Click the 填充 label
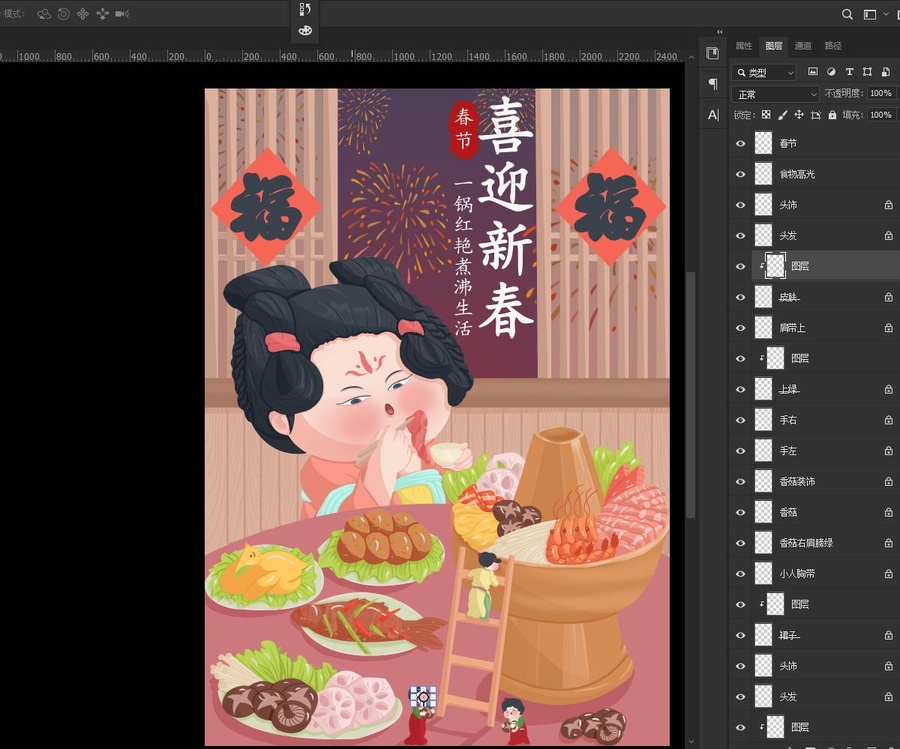900x749 pixels. pos(852,115)
